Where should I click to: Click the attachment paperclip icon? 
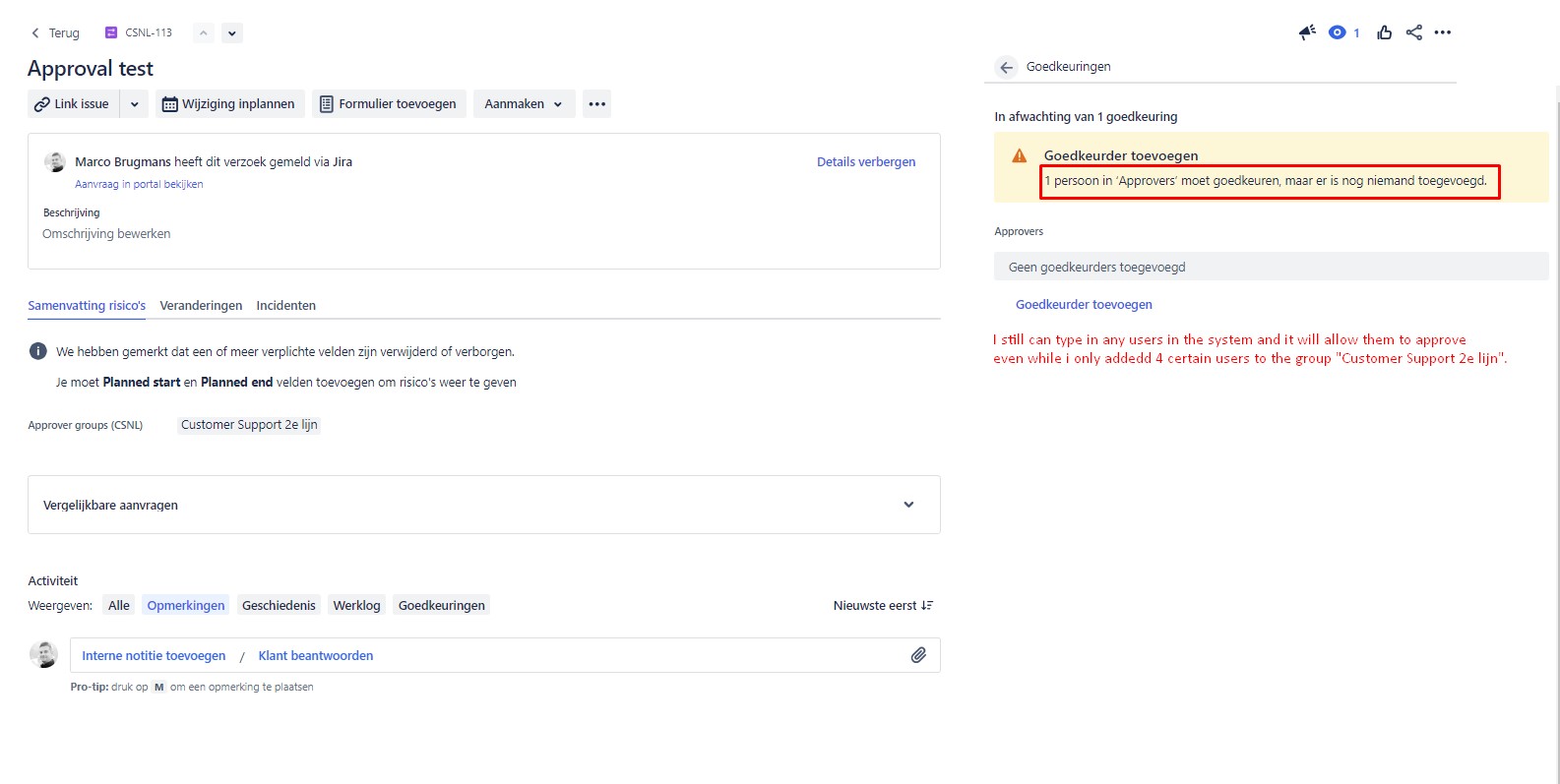(918, 655)
